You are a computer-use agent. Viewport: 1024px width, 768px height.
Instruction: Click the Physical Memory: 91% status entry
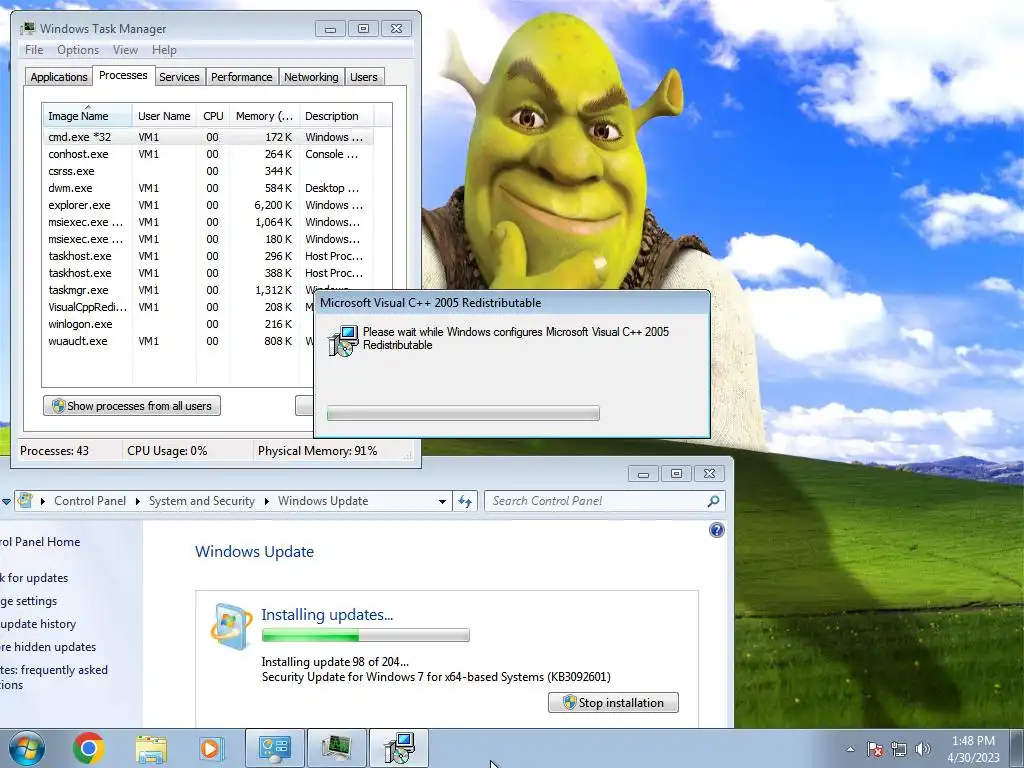(x=317, y=451)
